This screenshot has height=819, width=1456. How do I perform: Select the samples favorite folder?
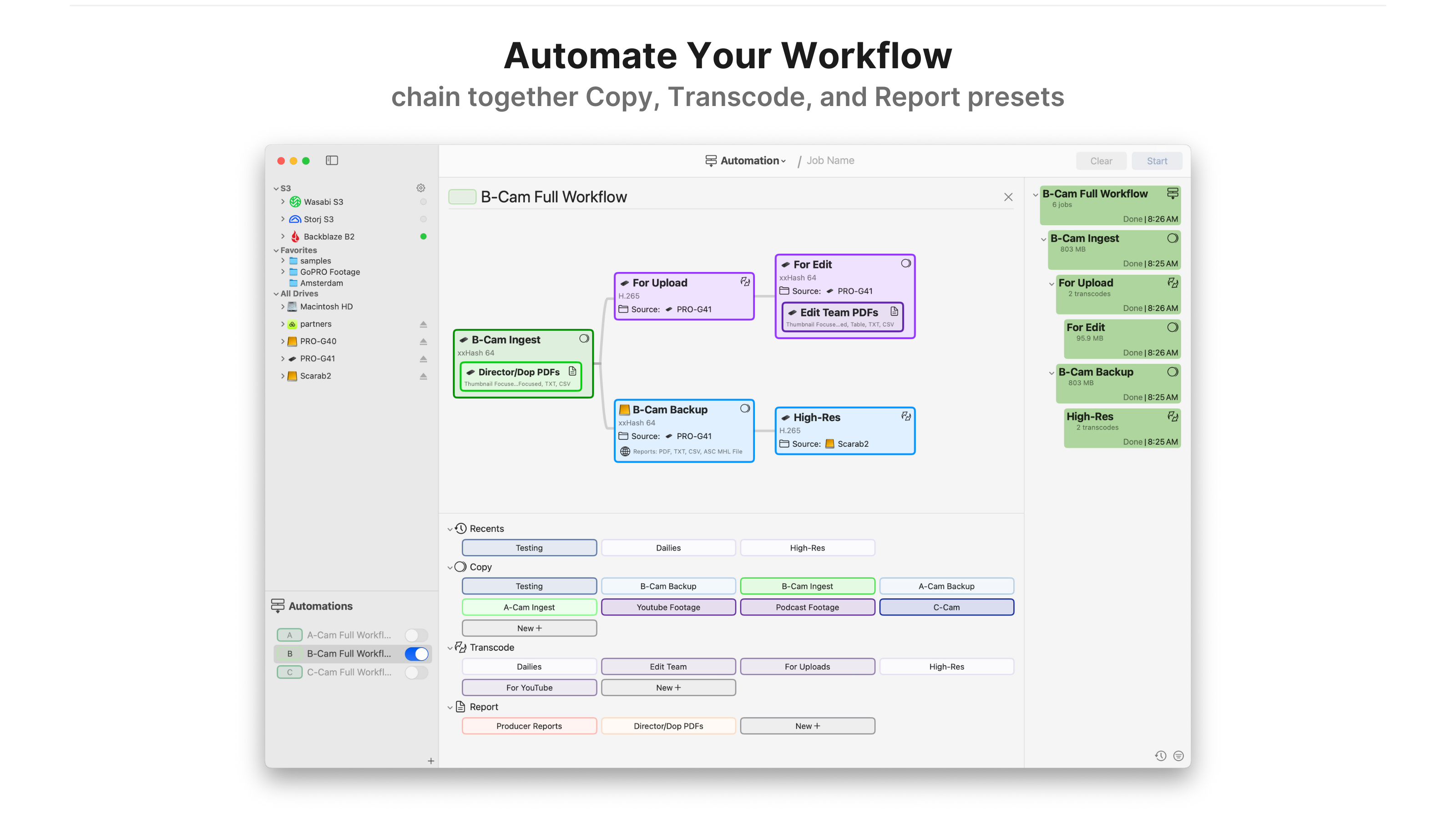(315, 261)
